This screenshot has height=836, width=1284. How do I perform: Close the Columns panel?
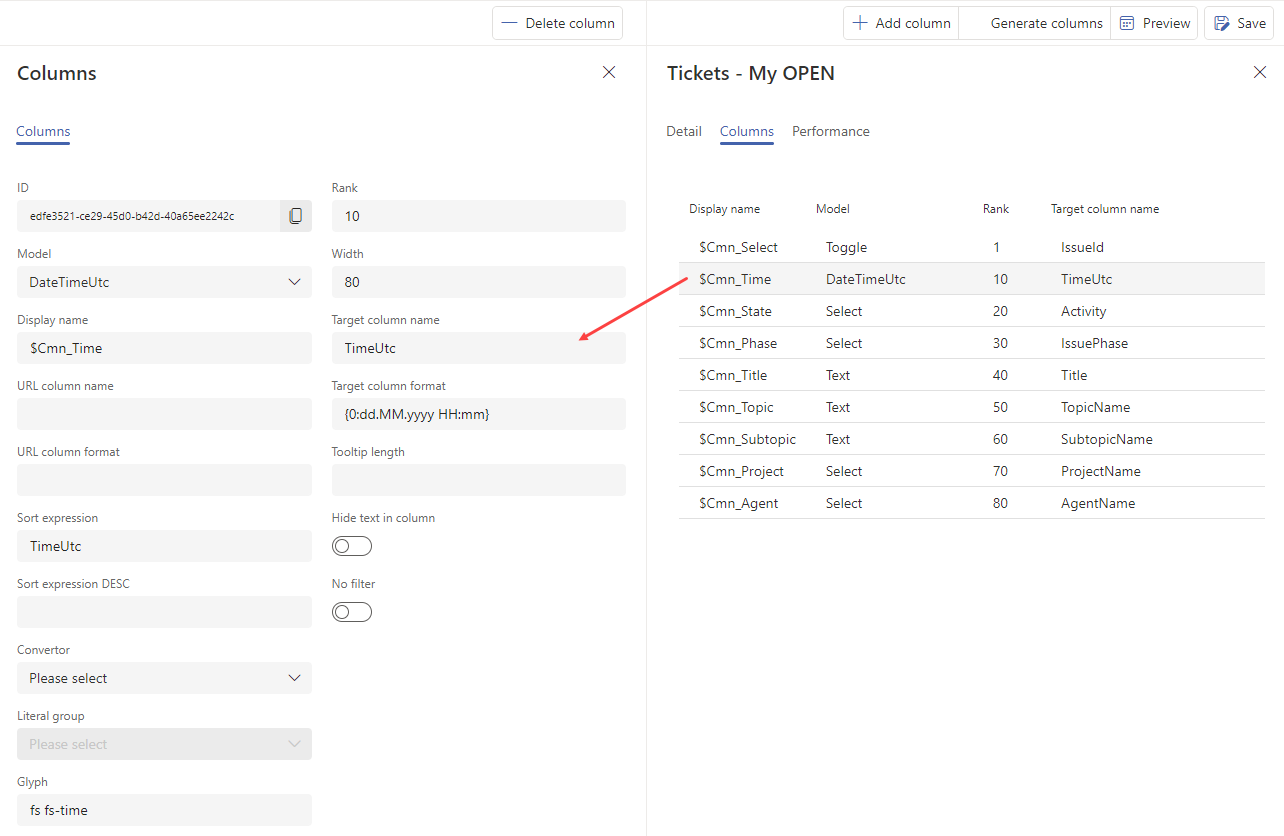[609, 72]
